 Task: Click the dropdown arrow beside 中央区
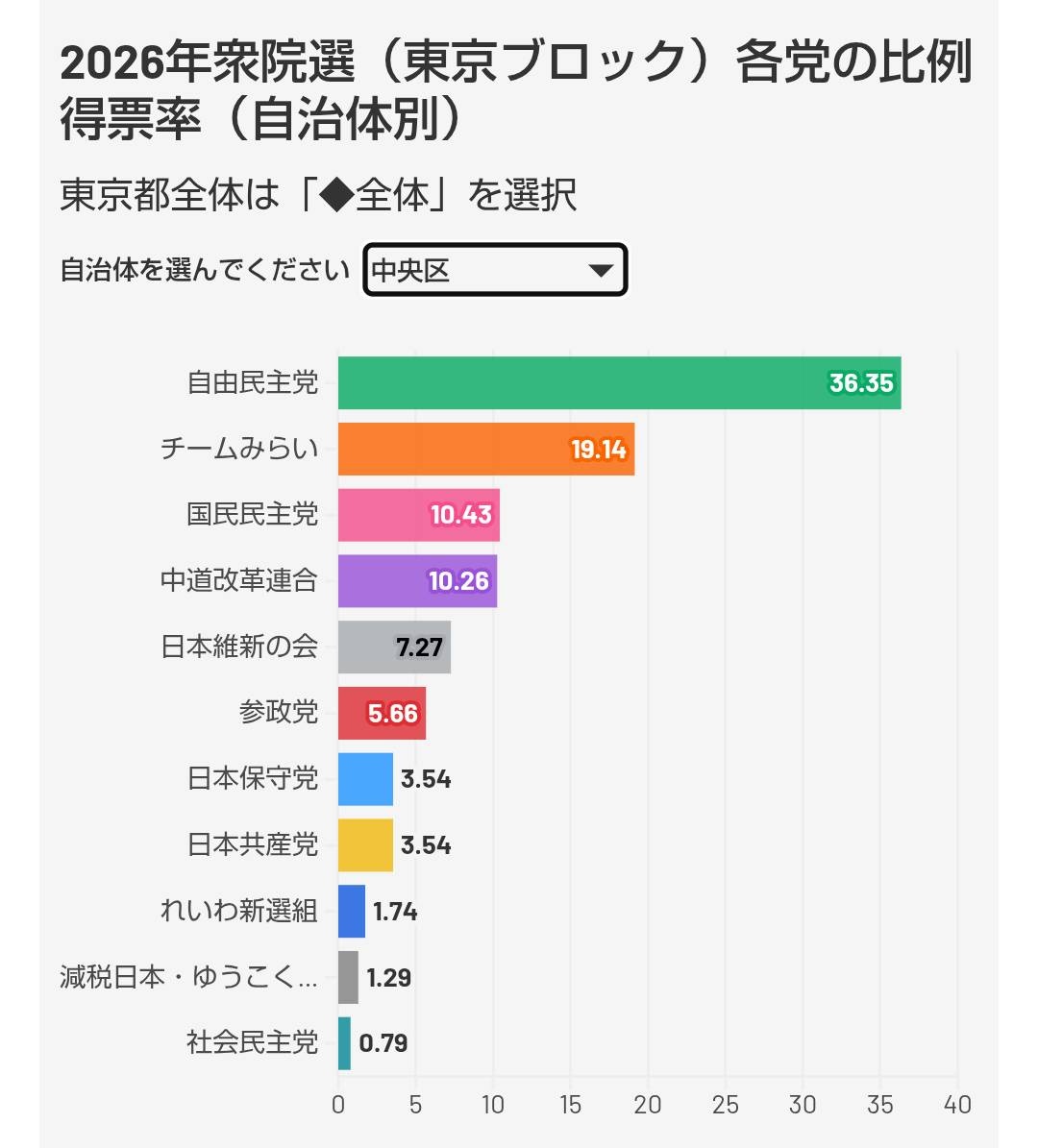click(601, 271)
